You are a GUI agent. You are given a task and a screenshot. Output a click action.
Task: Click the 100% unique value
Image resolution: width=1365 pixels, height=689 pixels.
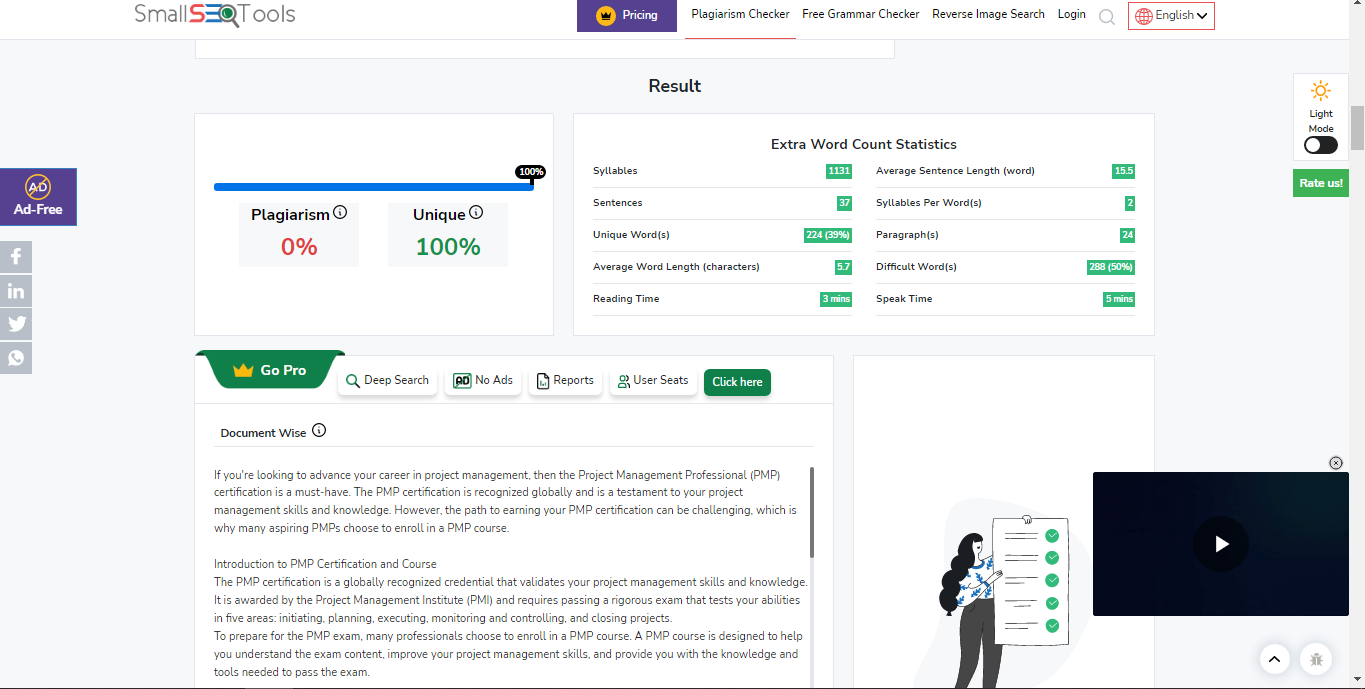pos(448,247)
